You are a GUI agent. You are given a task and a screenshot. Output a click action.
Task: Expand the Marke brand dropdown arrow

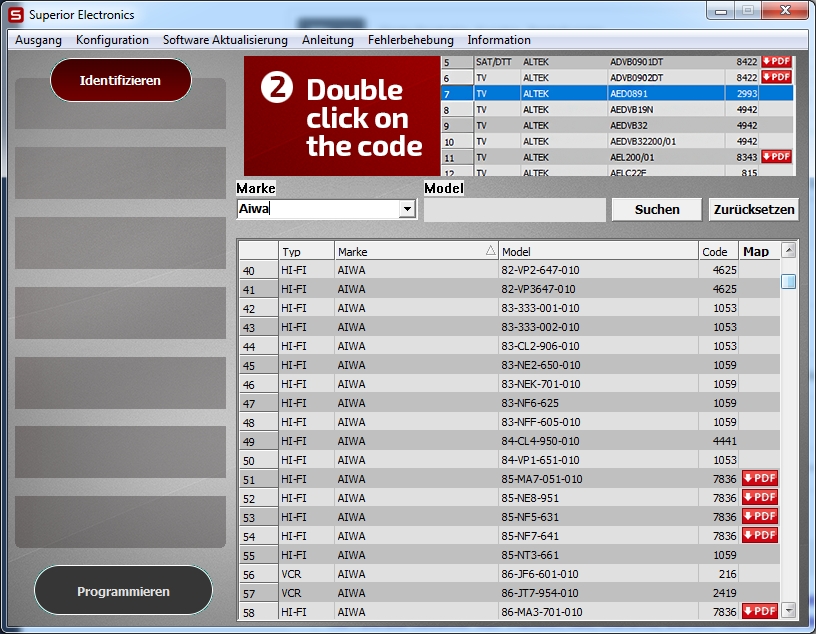(407, 210)
